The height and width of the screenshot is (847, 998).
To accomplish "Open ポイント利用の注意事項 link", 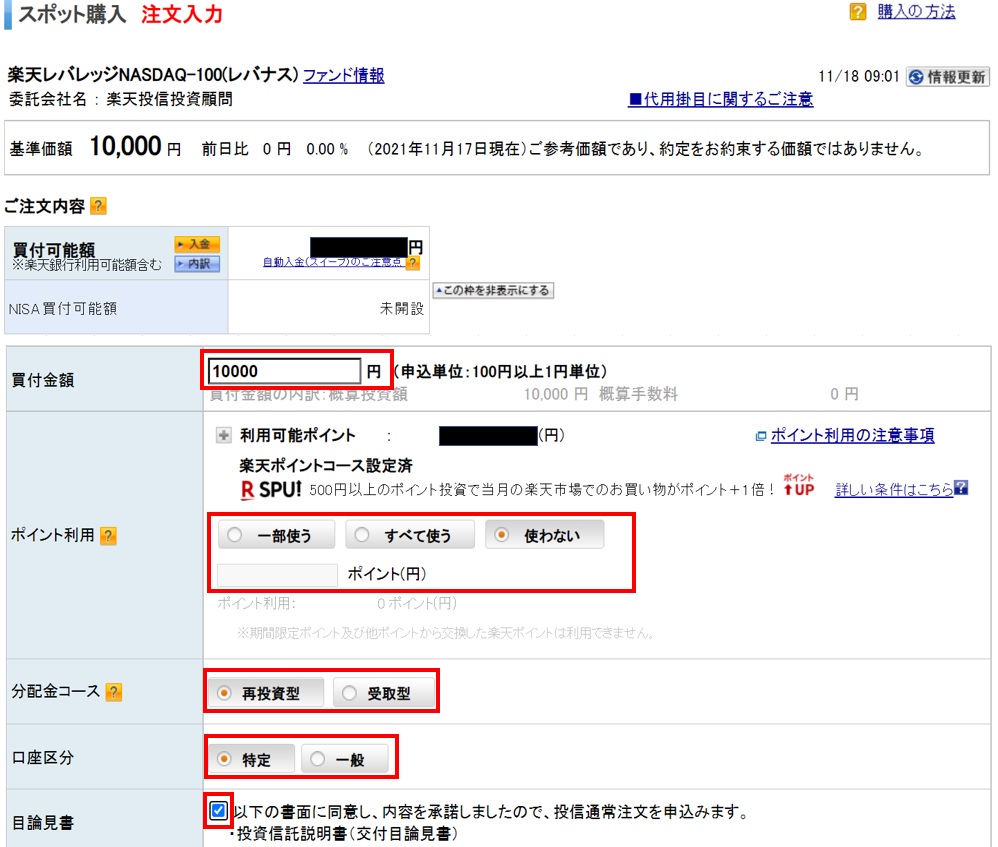I will [x=852, y=435].
